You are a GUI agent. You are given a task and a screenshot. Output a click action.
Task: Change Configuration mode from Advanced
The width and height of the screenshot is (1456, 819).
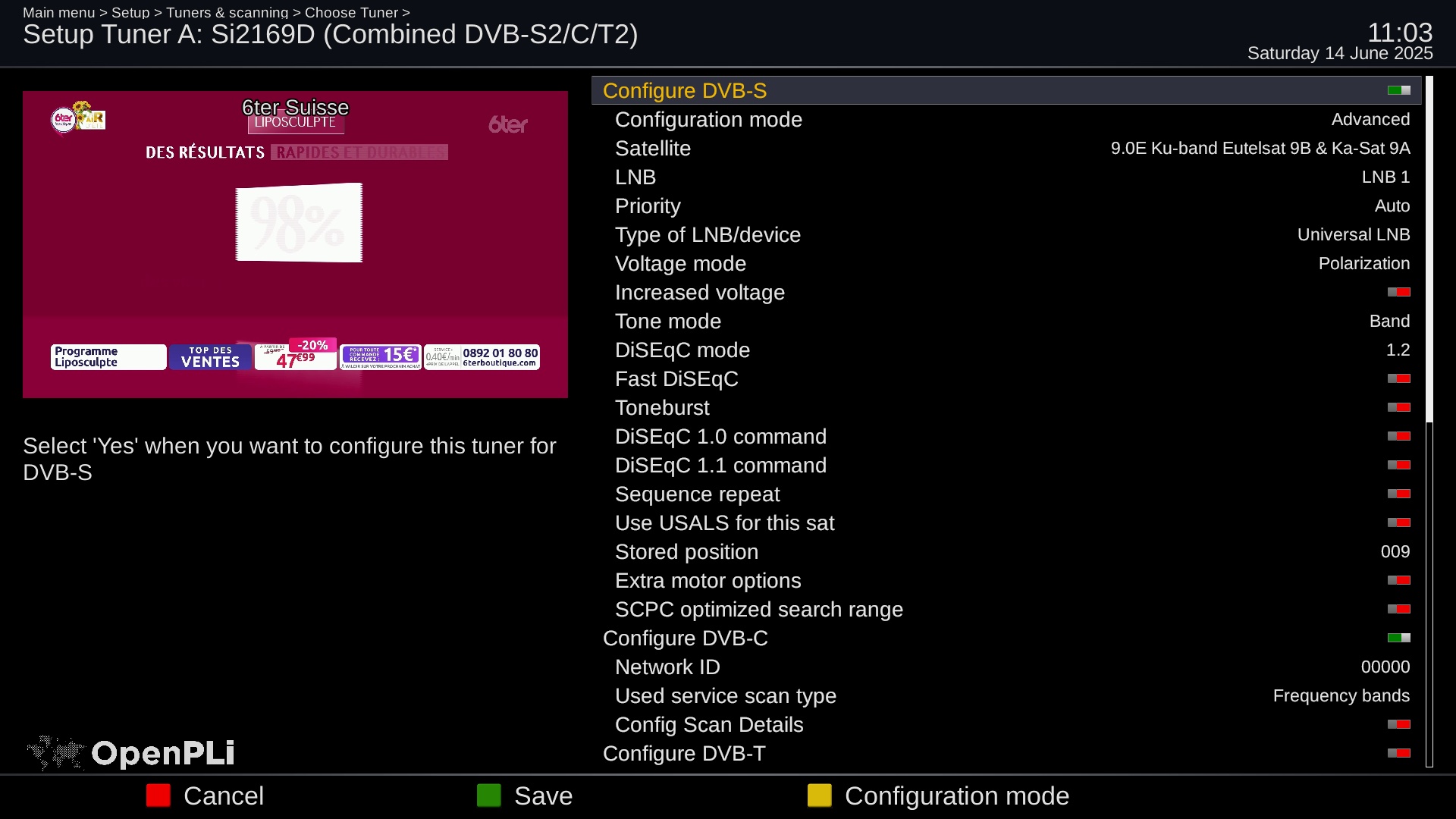coord(1370,120)
